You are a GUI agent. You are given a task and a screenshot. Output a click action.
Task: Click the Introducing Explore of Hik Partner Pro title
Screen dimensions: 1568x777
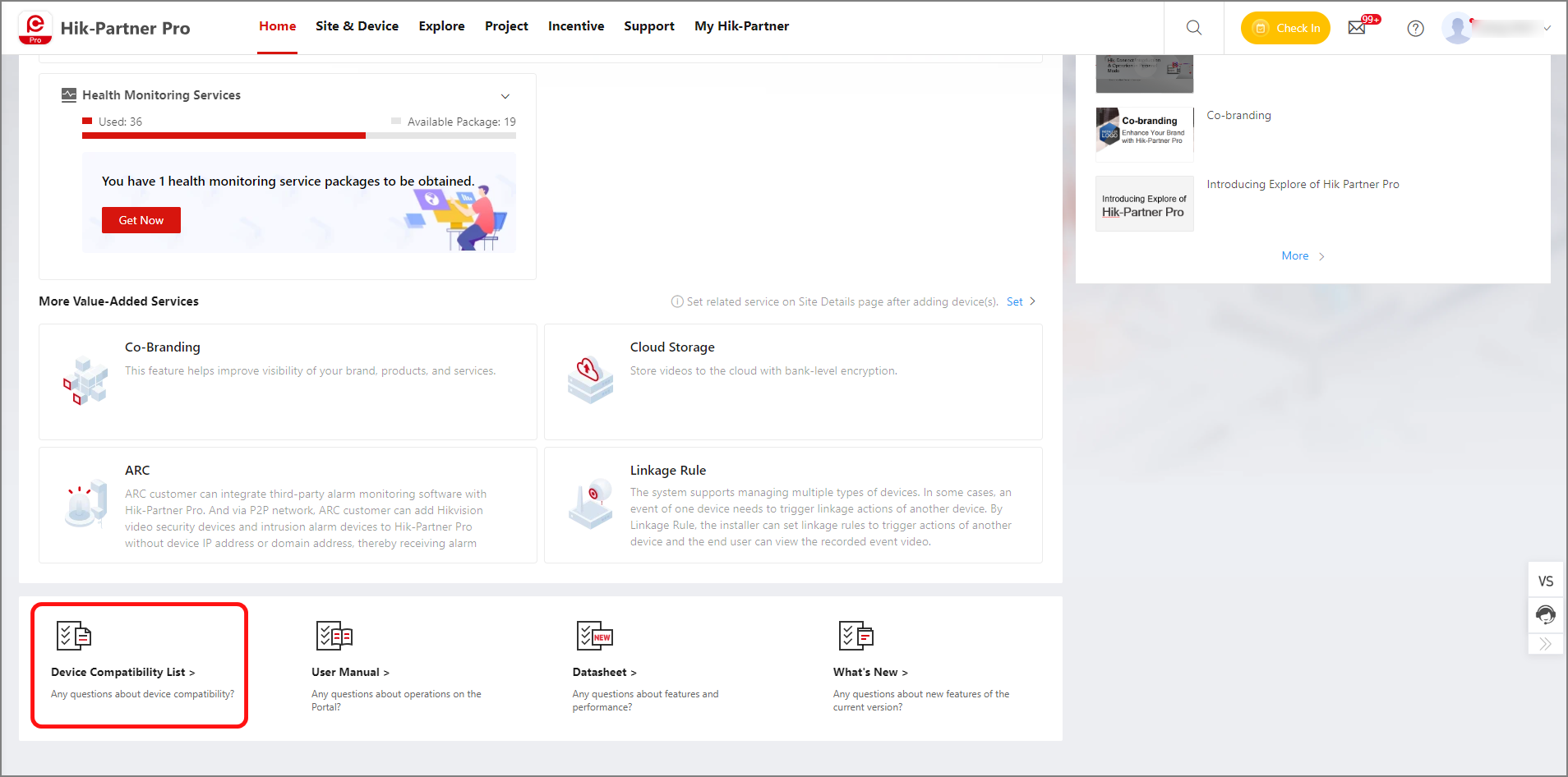[x=1303, y=184]
